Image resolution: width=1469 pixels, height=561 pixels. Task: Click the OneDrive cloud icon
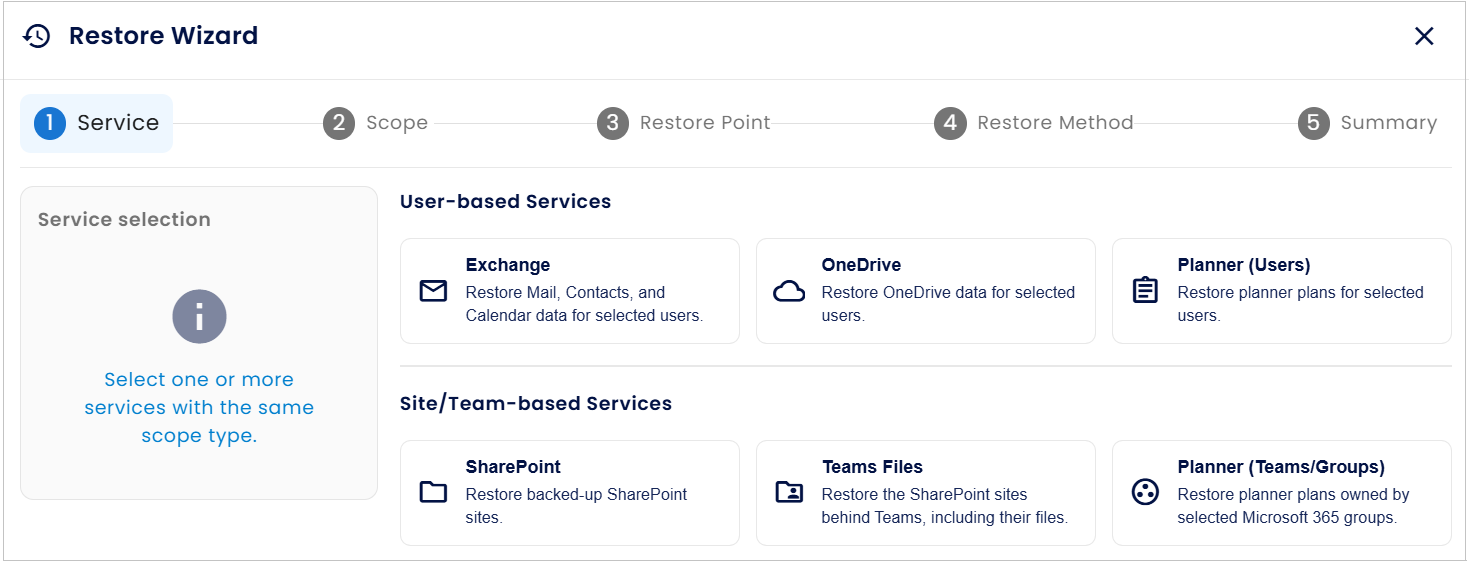point(789,291)
